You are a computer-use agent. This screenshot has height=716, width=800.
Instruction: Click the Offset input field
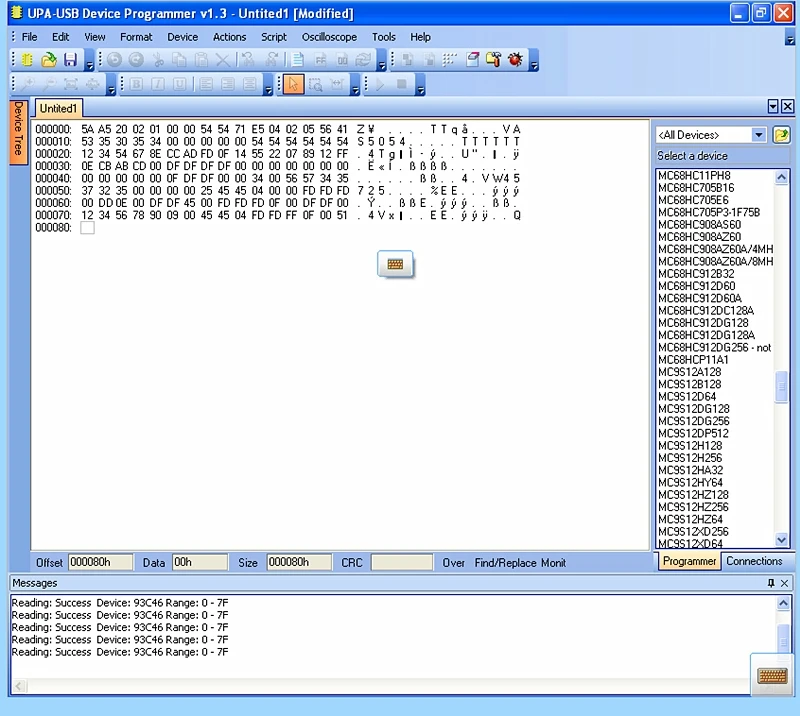click(100, 562)
